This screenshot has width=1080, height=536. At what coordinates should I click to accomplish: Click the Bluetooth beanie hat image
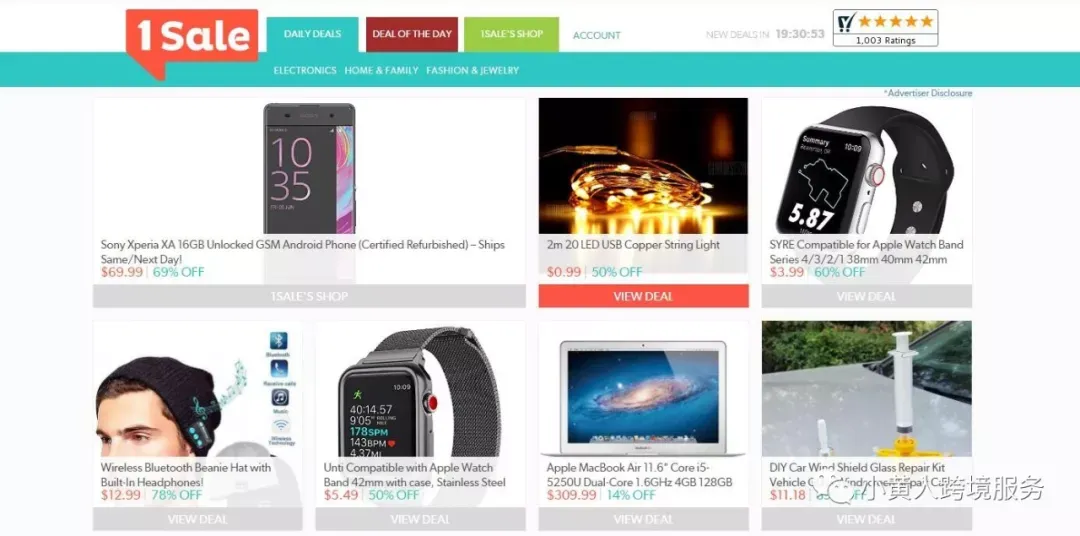[198, 391]
